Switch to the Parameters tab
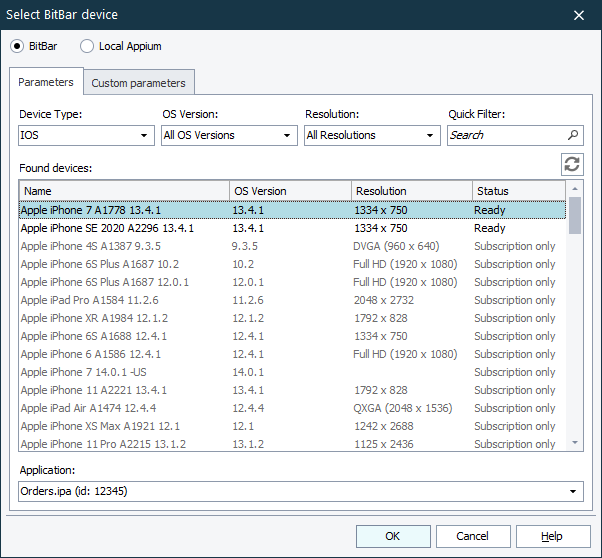602x558 pixels. coord(46,82)
